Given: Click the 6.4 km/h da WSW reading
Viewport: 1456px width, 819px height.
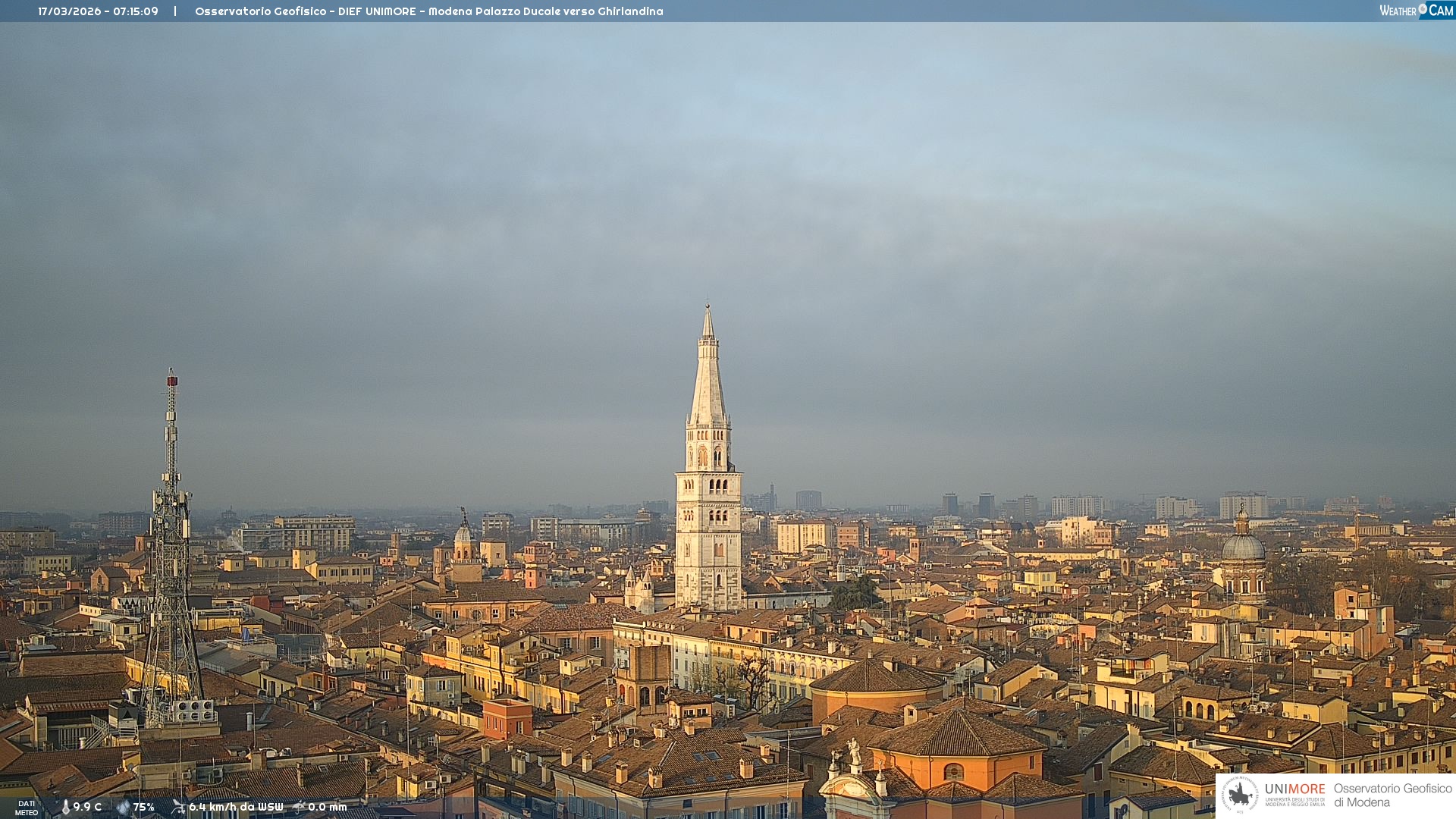Looking at the screenshot, I should 236,807.
